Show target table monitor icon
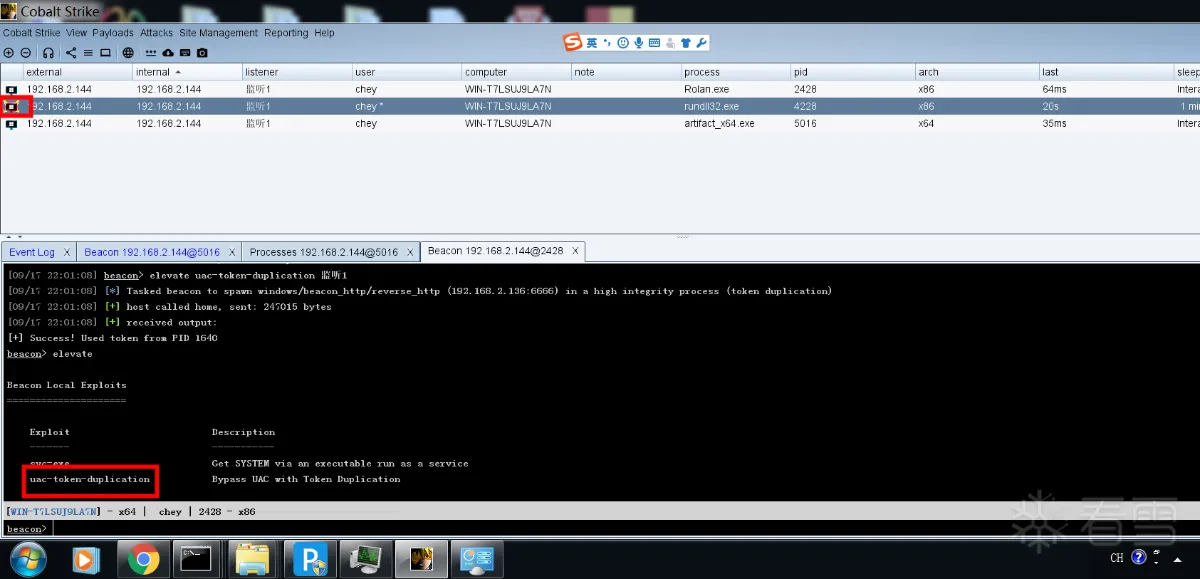The width and height of the screenshot is (1200, 579). tap(105, 53)
